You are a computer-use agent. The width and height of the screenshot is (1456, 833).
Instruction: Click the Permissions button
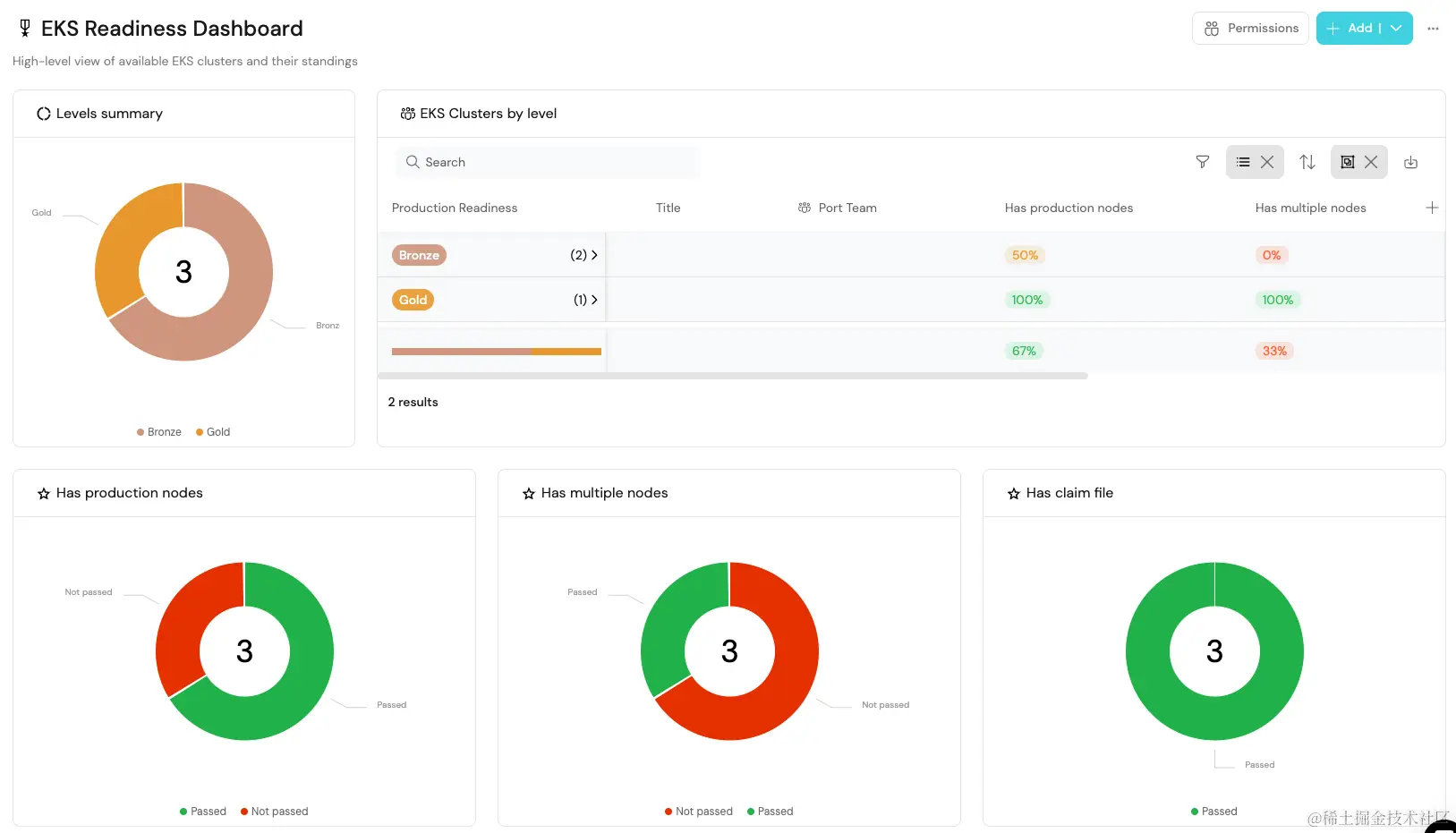click(1250, 29)
